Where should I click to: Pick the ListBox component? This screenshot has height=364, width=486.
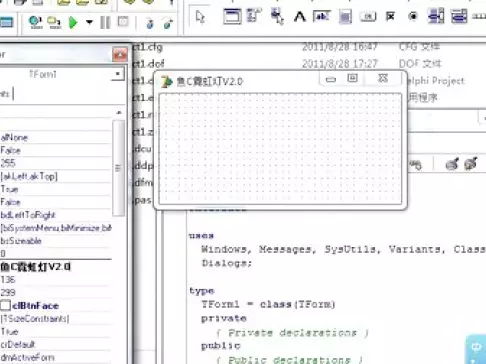(436, 16)
